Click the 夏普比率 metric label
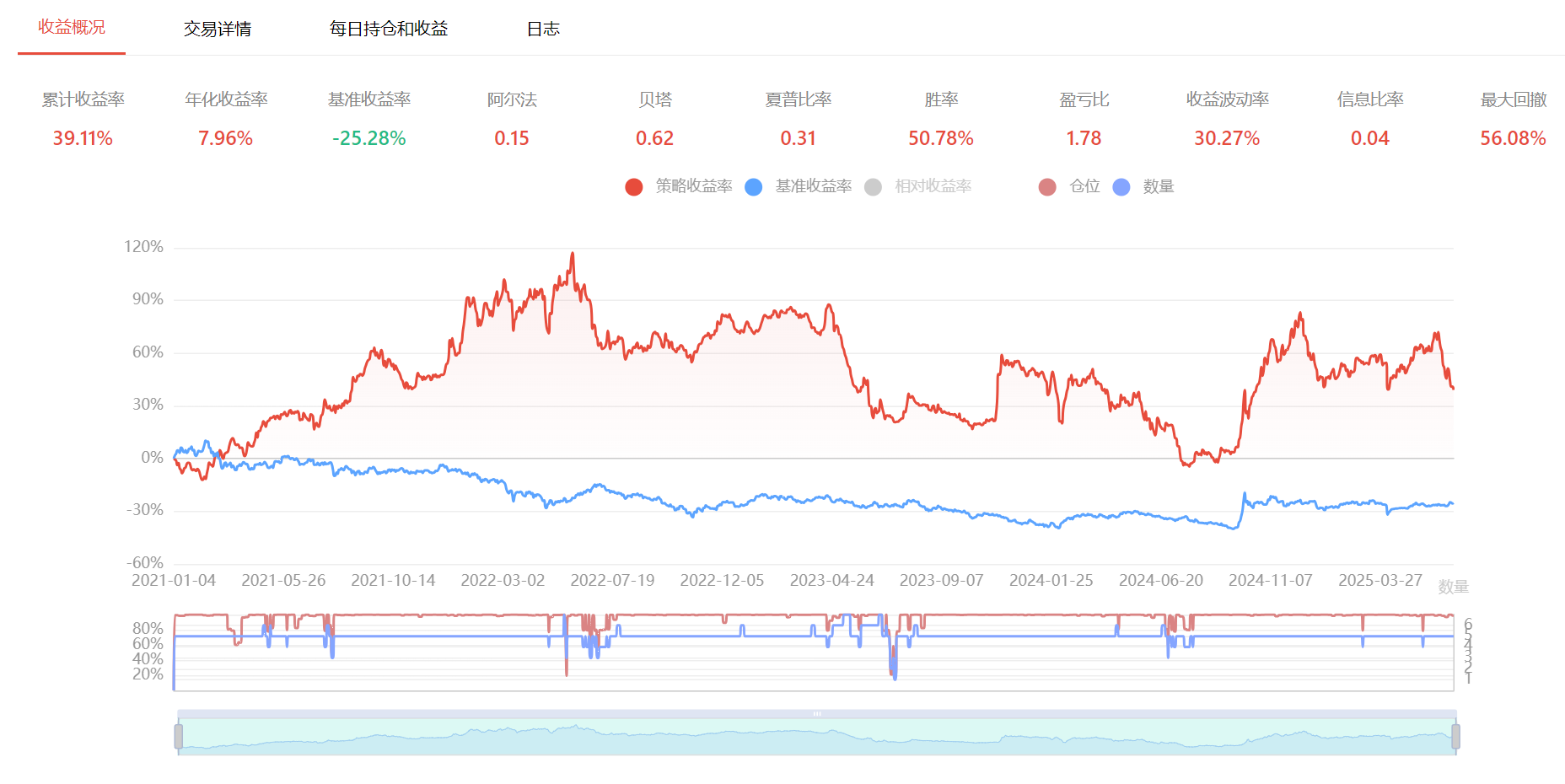Screen dimensions: 1565x784 tap(798, 99)
